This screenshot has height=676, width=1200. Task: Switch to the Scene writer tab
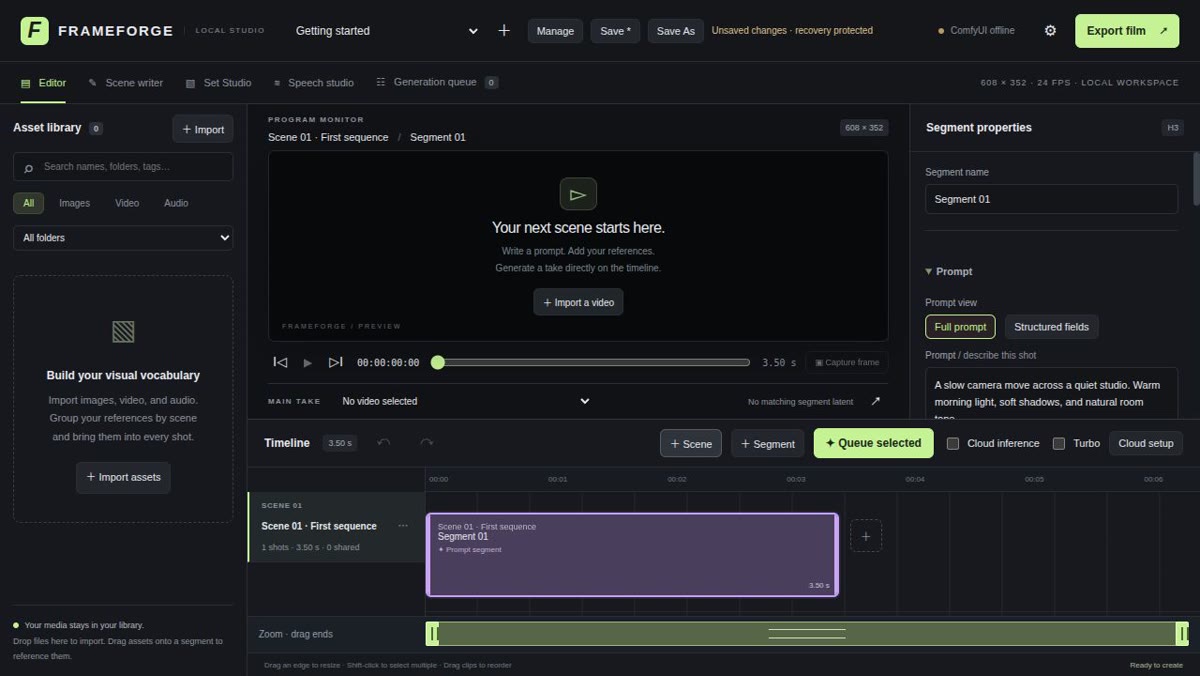pyautogui.click(x=126, y=83)
